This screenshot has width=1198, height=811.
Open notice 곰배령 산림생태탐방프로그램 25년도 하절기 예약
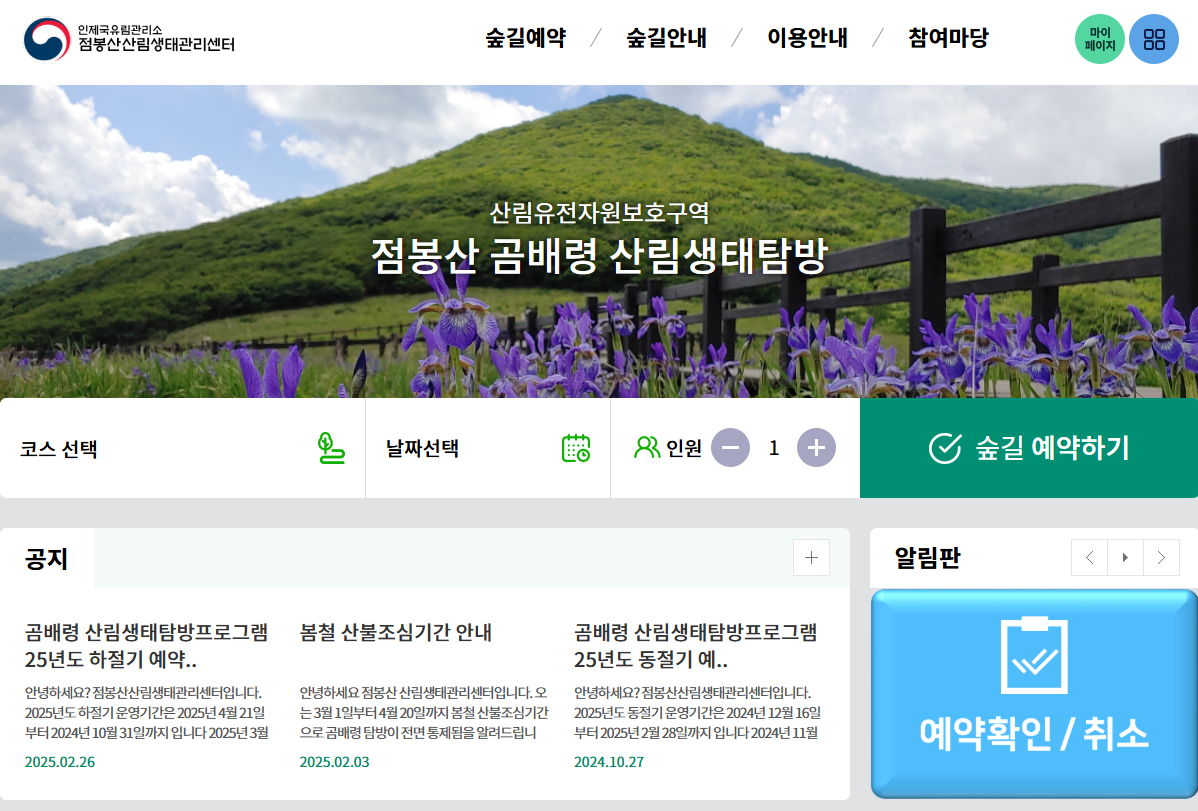click(x=147, y=645)
